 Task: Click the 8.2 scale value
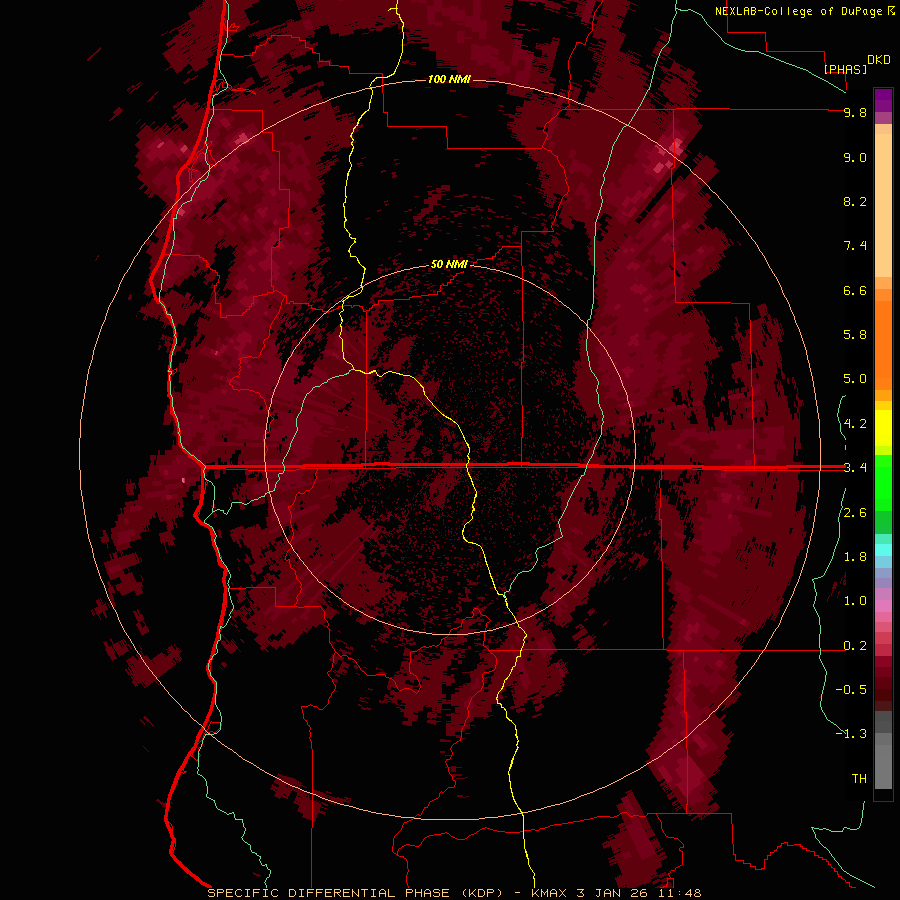855,201
